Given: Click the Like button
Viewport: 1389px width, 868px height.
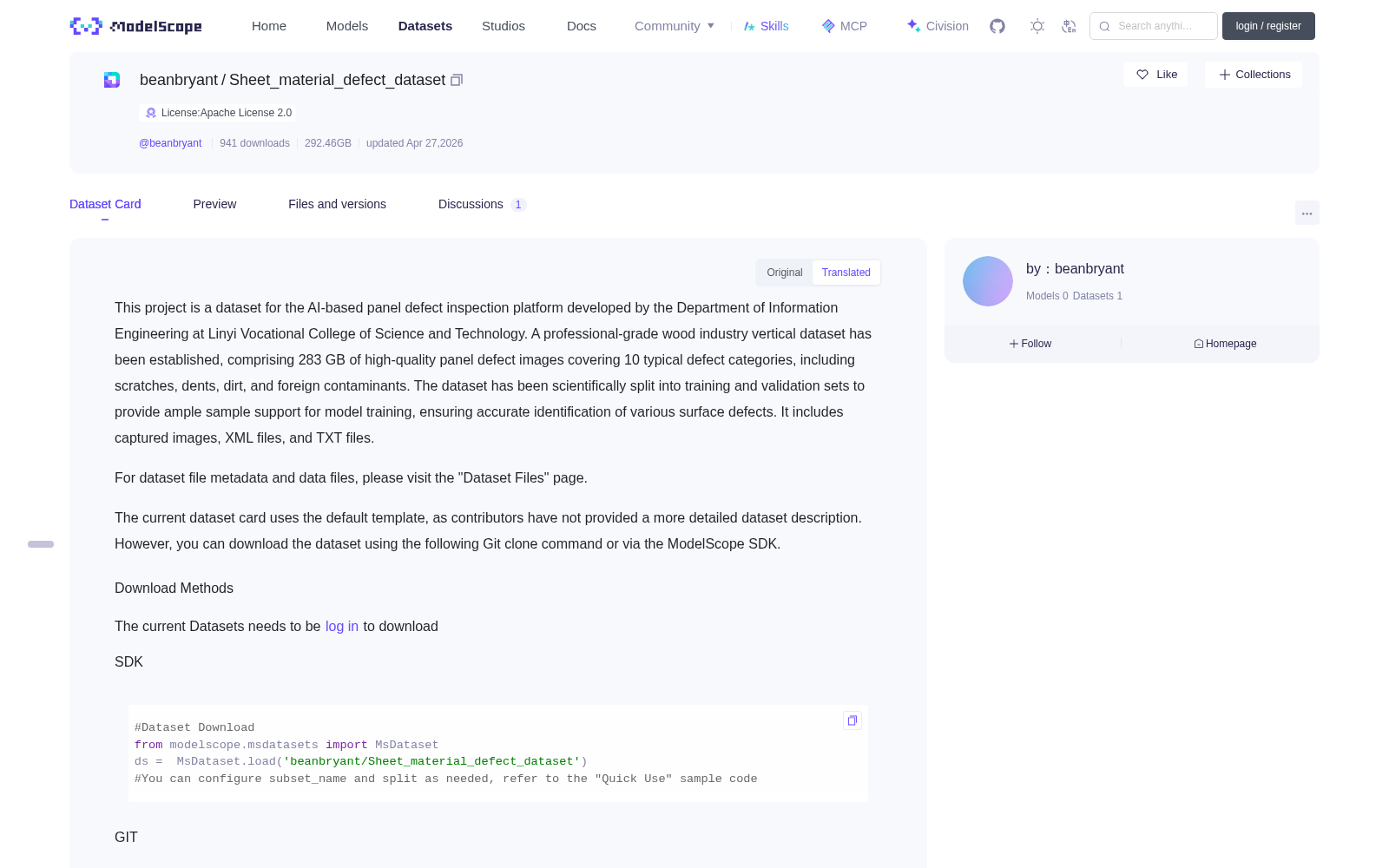Looking at the screenshot, I should click(1155, 75).
